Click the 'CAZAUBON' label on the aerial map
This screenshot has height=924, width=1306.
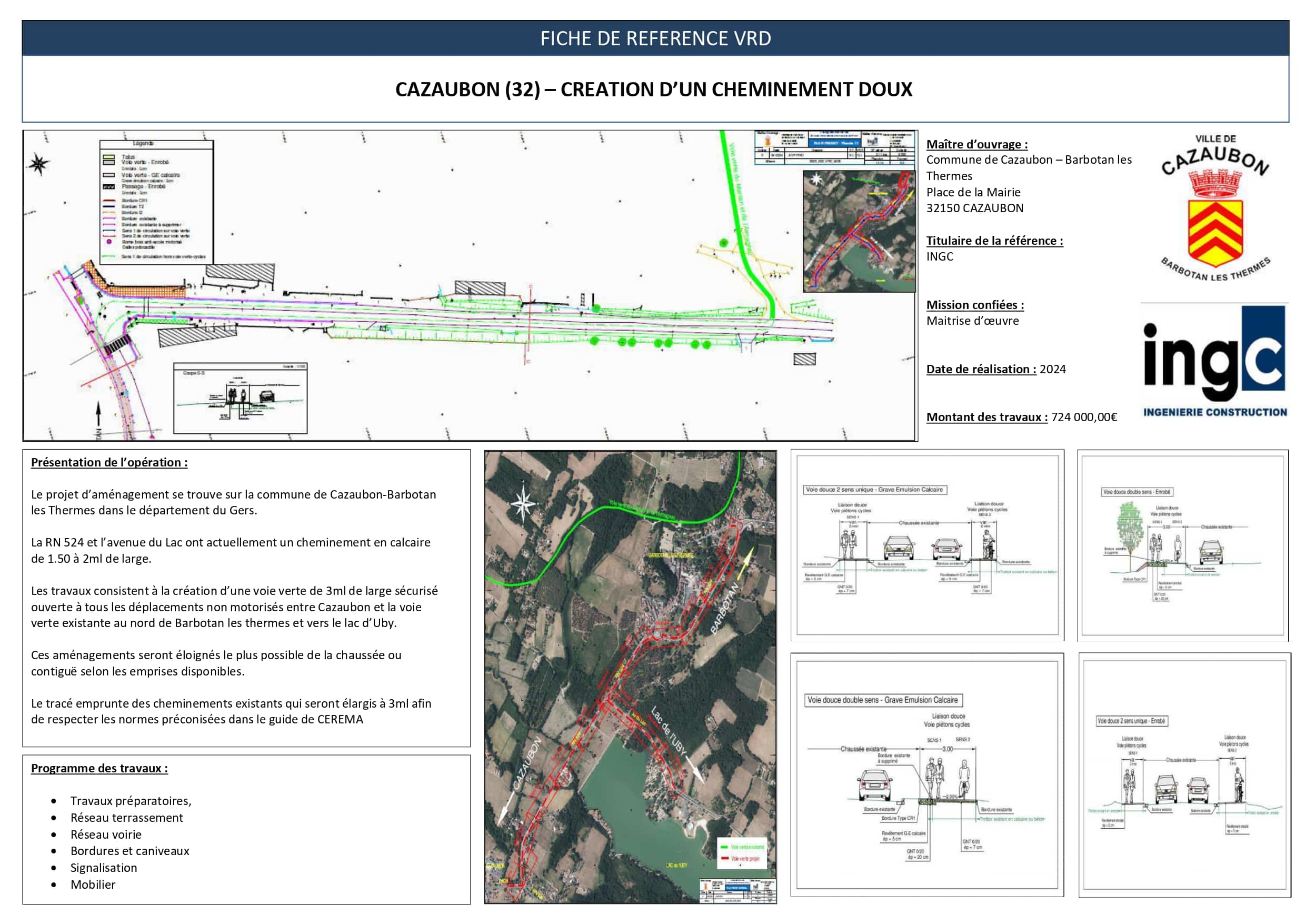point(527,764)
